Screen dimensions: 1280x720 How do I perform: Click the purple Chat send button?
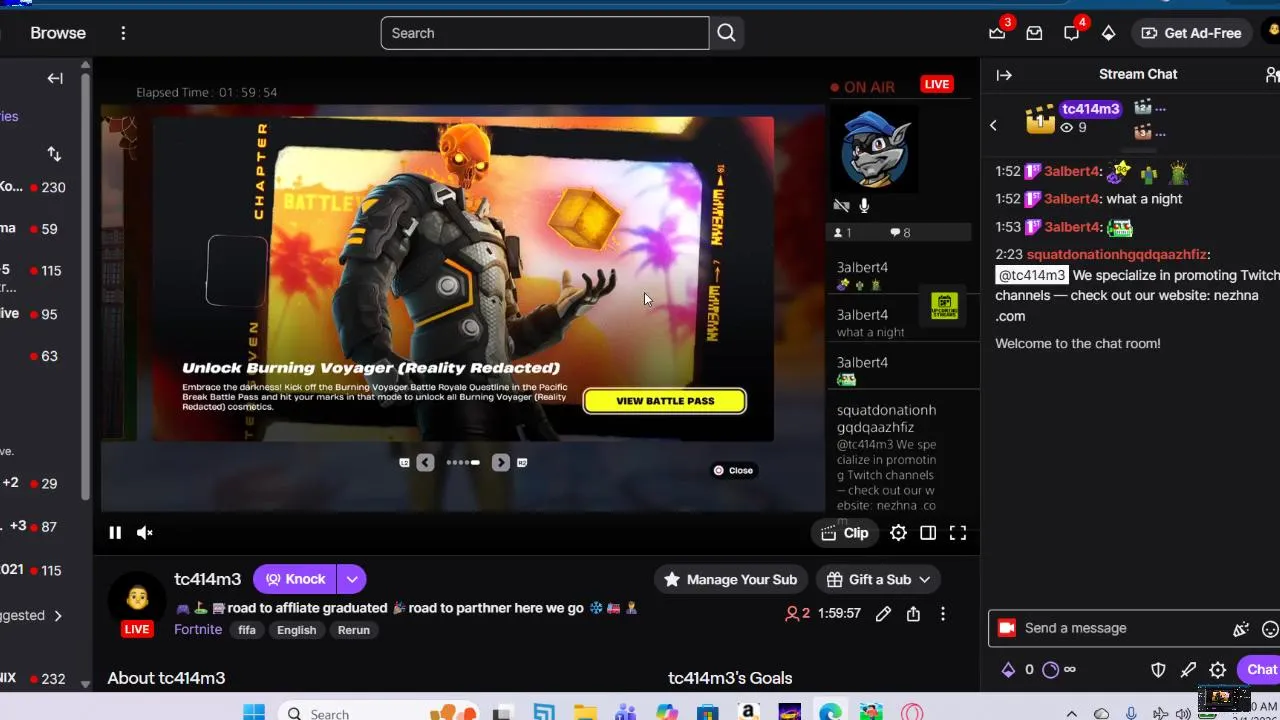(1259, 670)
